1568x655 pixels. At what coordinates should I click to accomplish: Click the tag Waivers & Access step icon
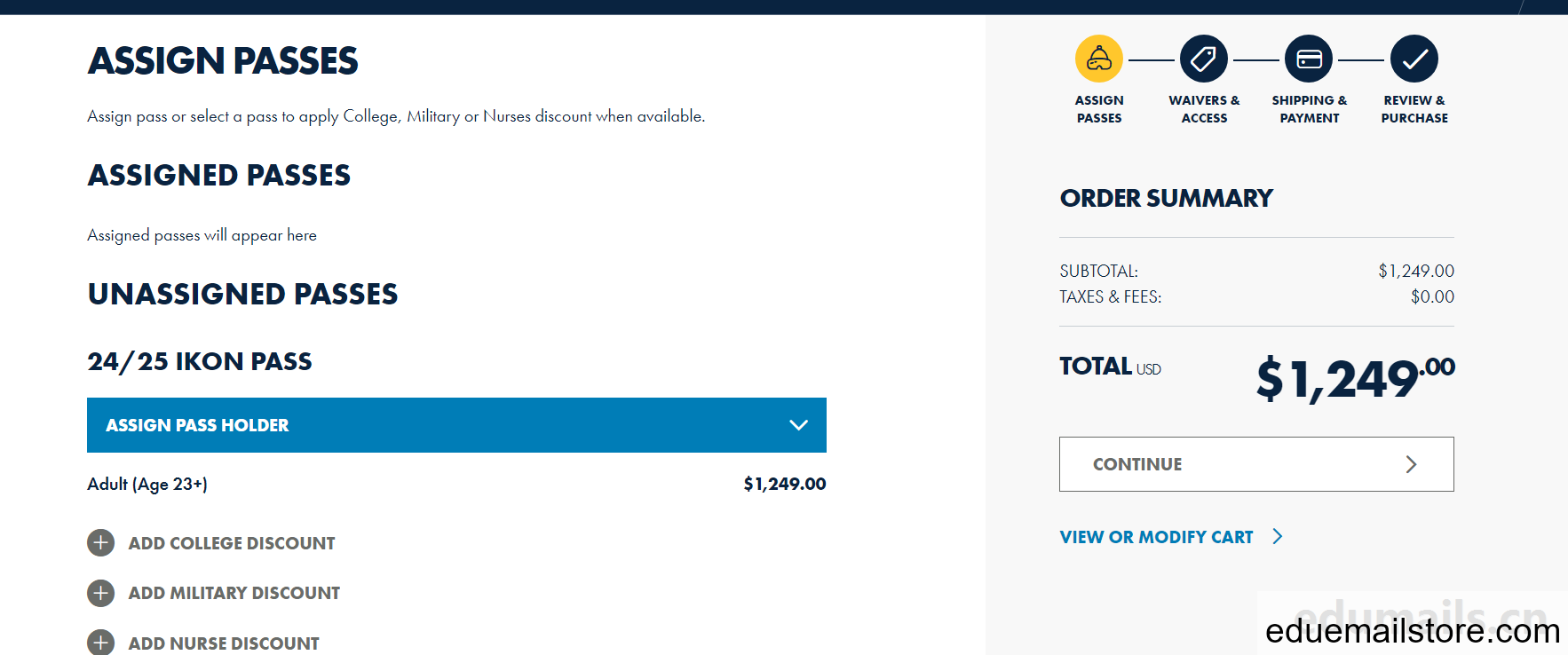1204,59
